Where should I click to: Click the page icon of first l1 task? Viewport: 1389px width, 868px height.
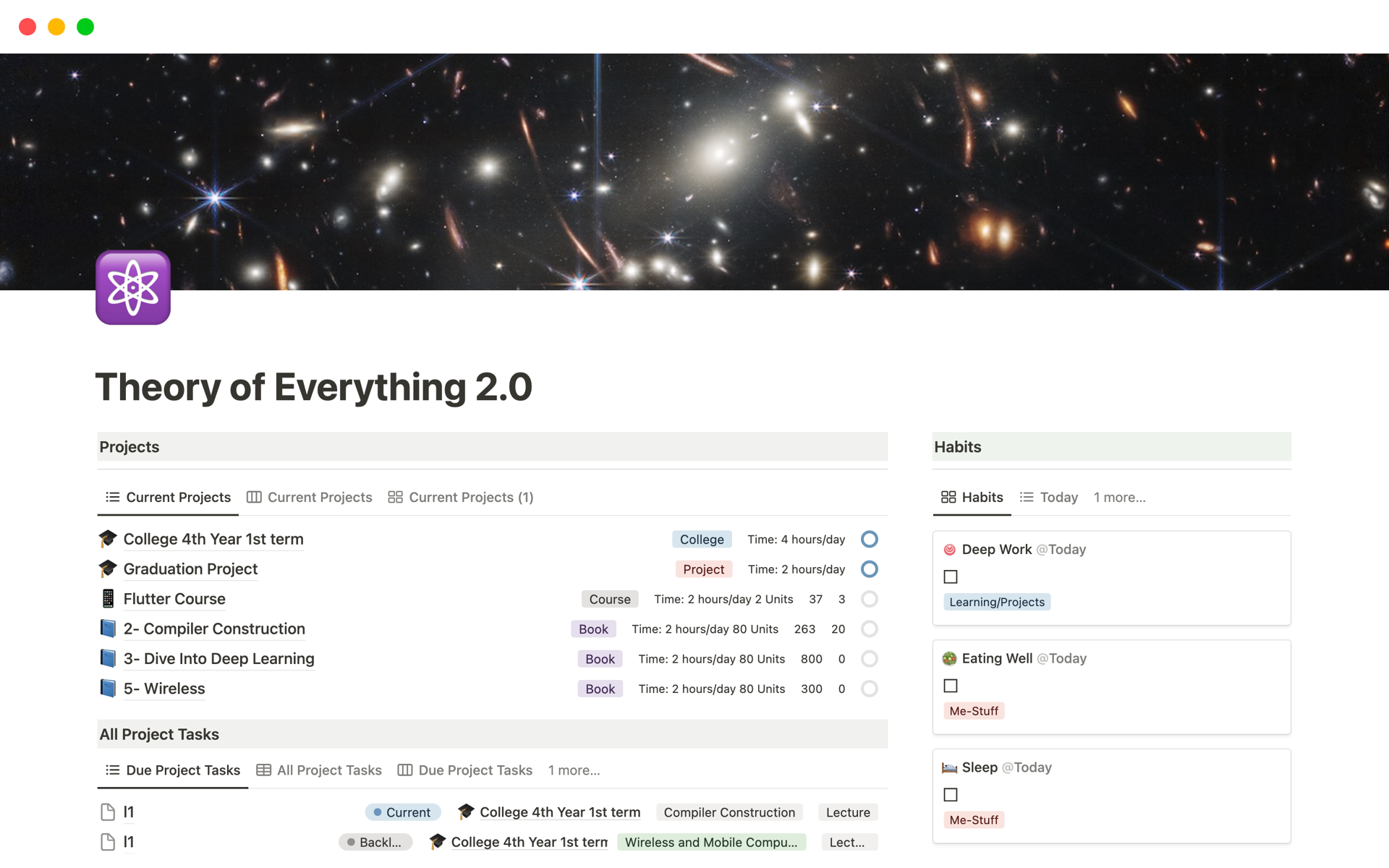108,812
